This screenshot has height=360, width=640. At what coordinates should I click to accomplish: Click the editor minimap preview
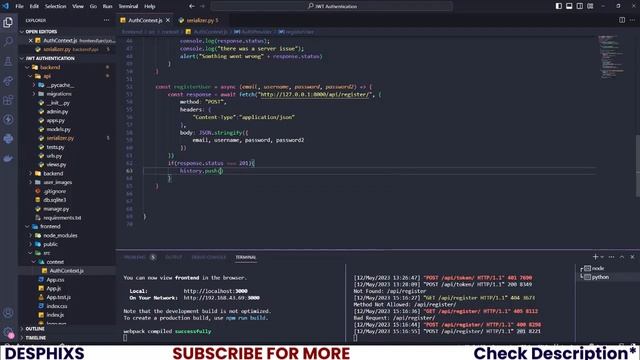pos(611,56)
